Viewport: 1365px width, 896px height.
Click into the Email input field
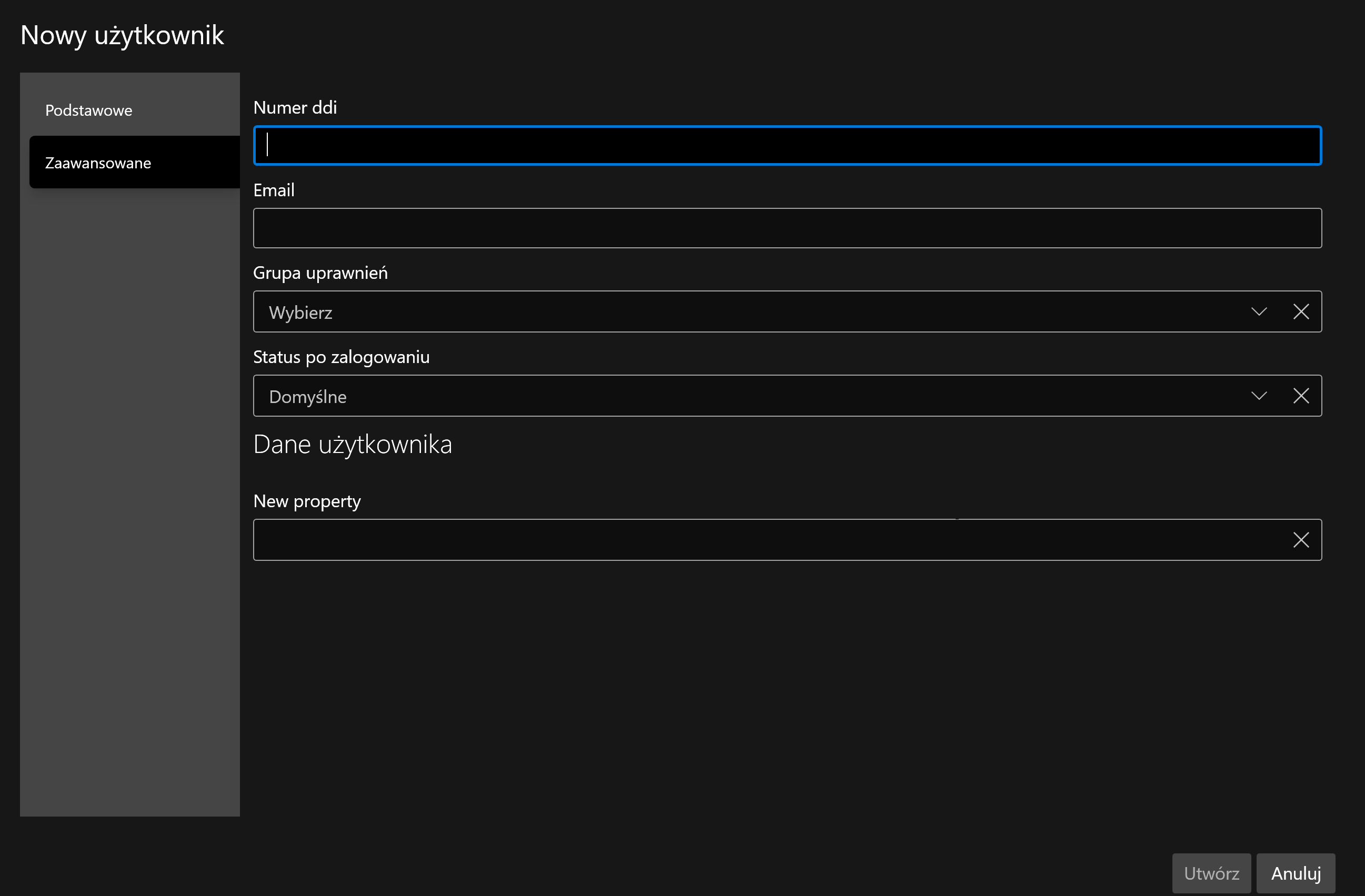(x=787, y=228)
